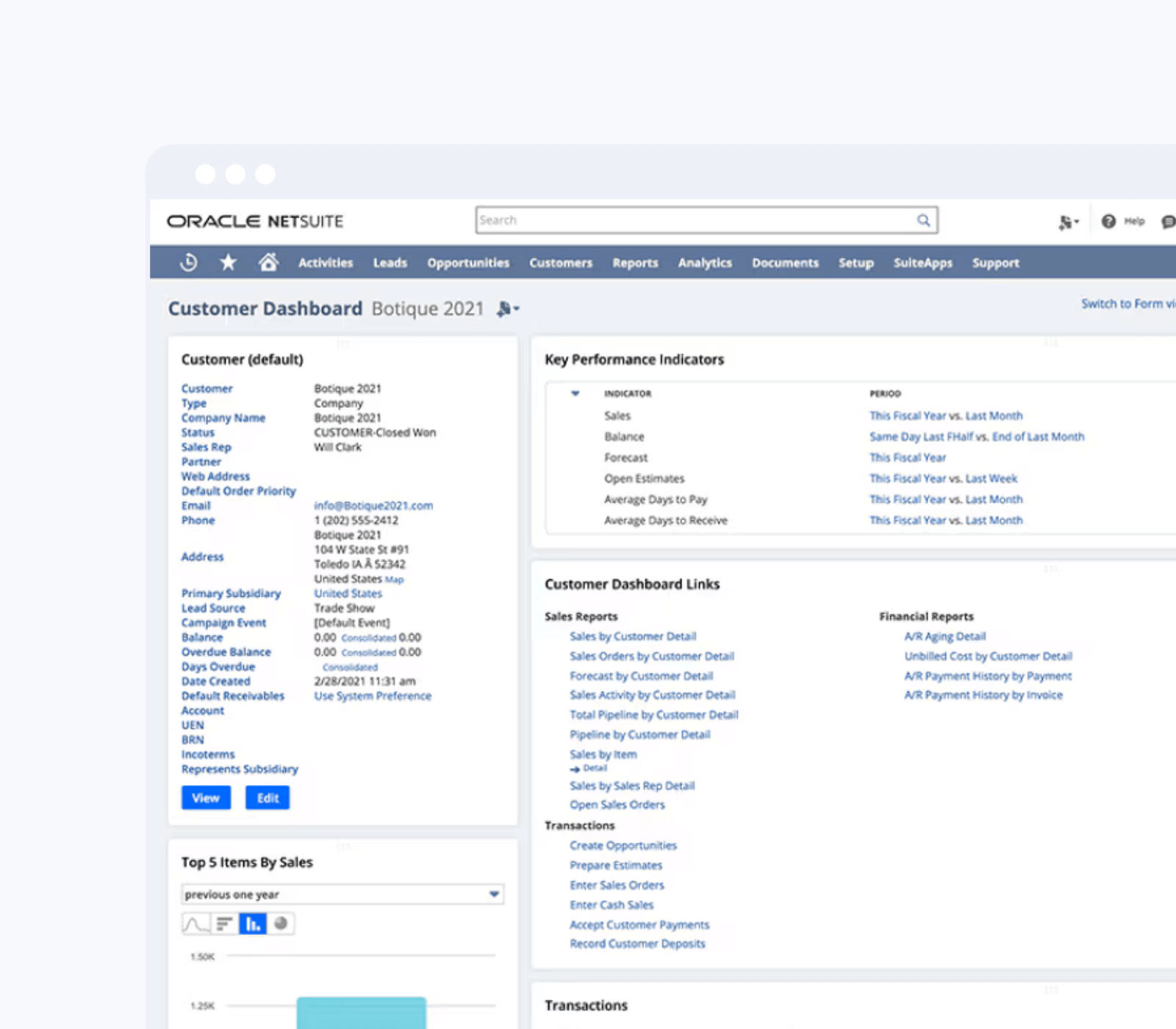Click Enter Cash Sales link

(612, 906)
